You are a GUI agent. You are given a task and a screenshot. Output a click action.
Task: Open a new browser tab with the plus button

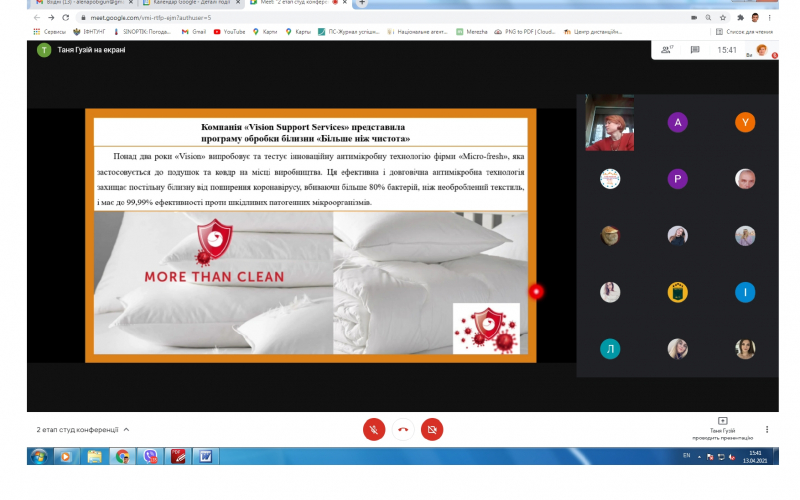coord(361,3)
